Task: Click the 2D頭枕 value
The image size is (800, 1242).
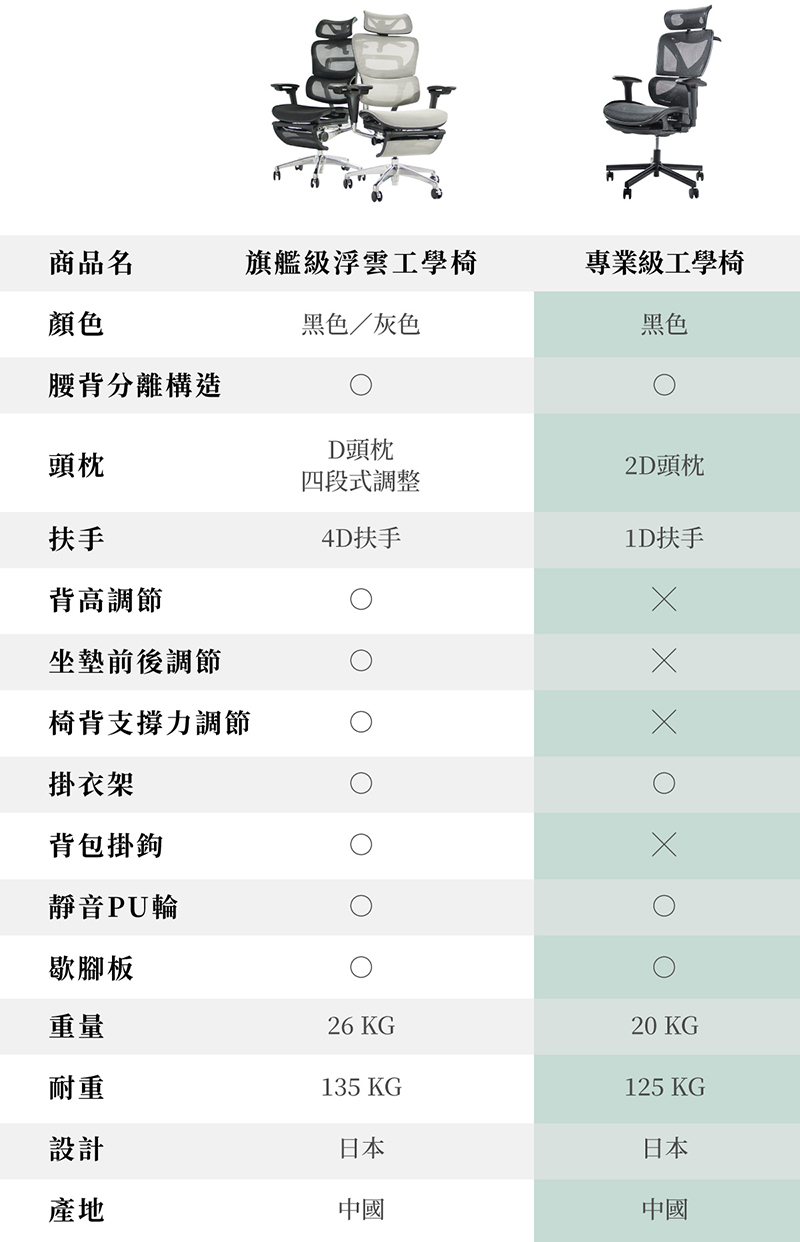Action: click(x=664, y=465)
